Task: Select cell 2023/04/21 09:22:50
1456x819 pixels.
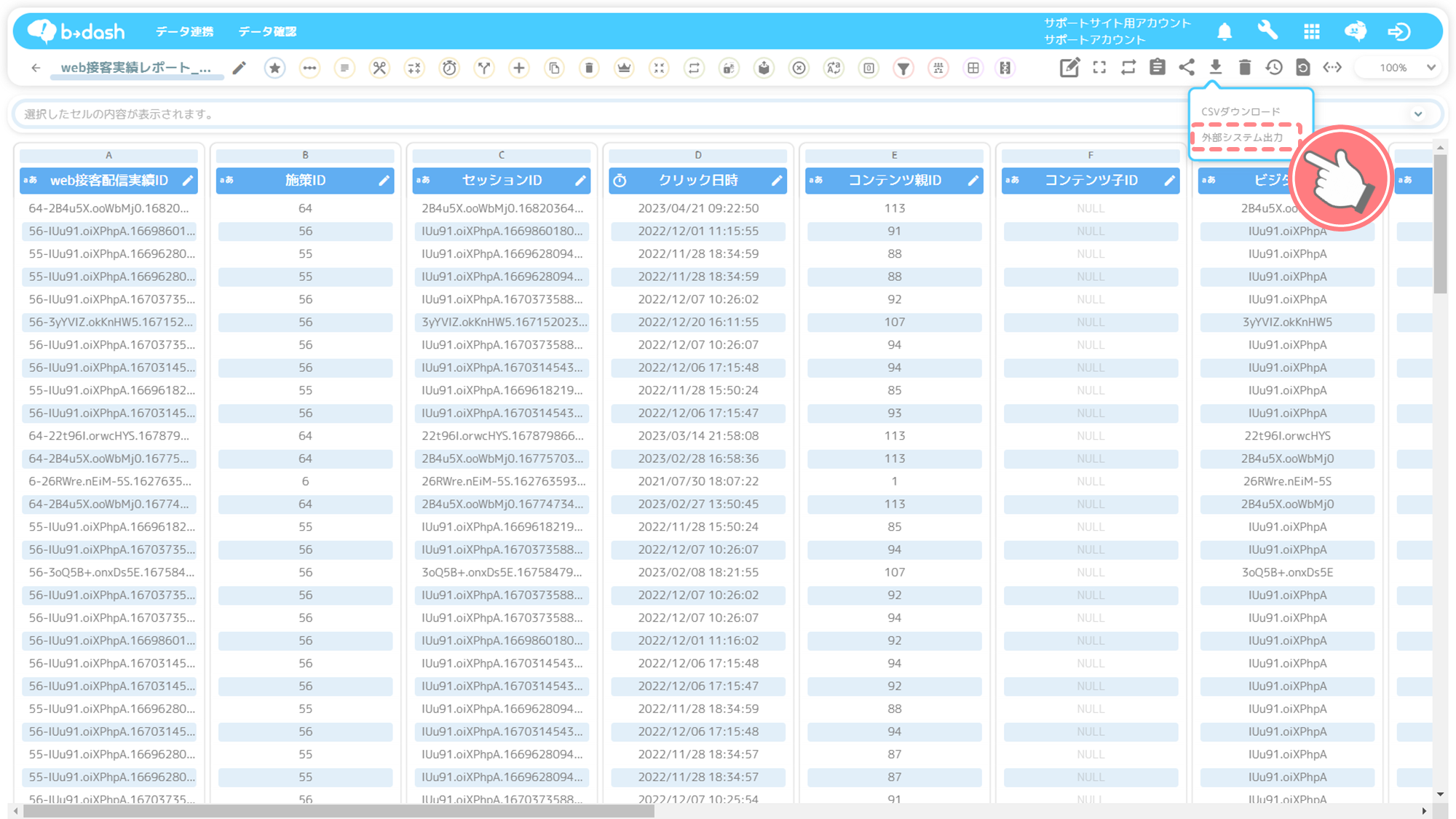Action: click(x=698, y=208)
